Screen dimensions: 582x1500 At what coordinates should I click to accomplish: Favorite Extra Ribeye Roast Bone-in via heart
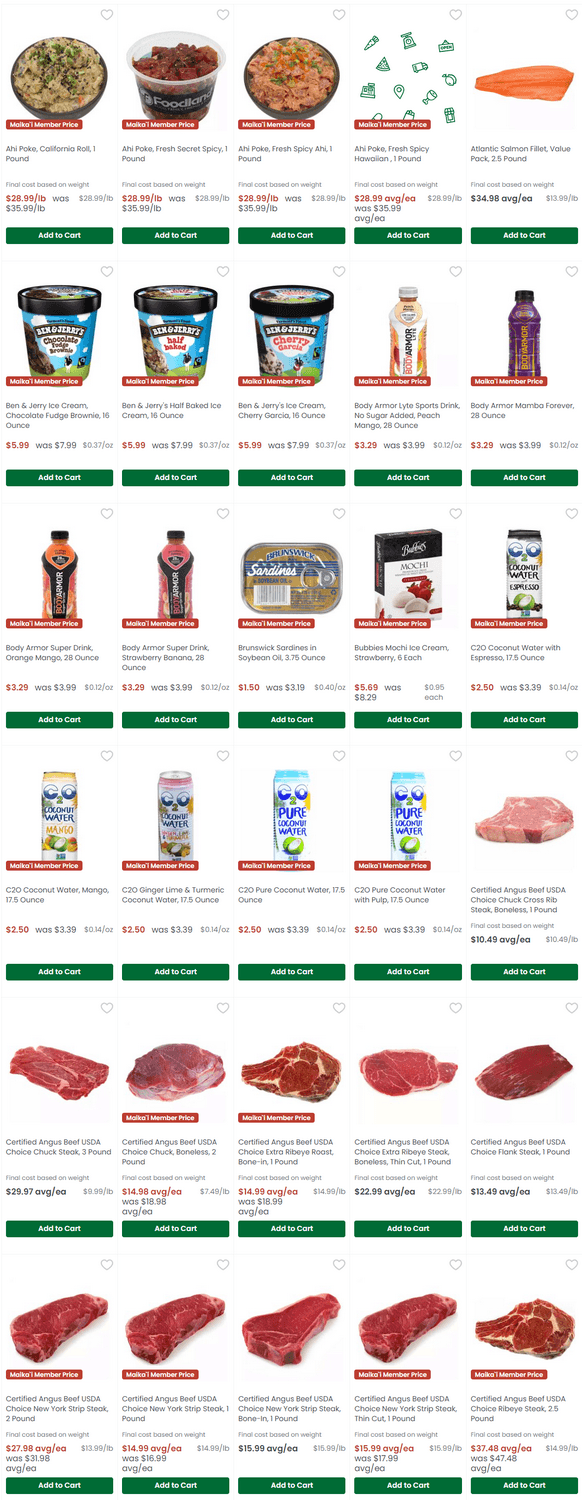click(339, 1008)
